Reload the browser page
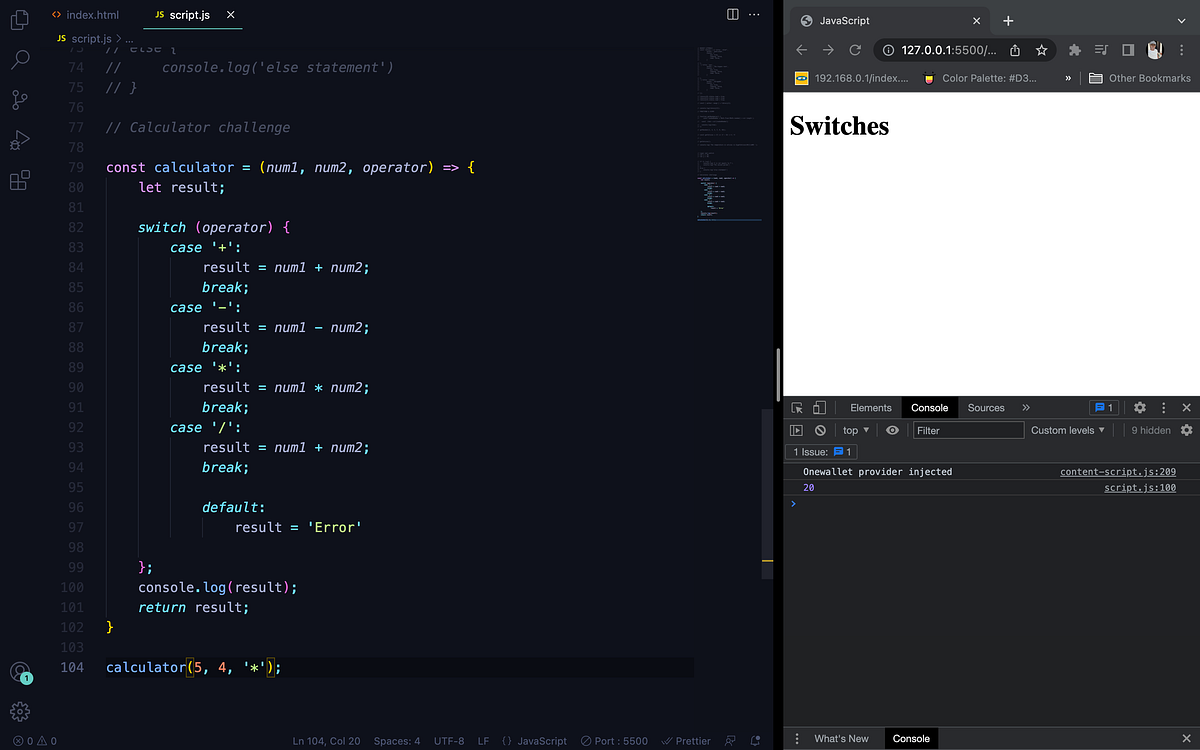The height and width of the screenshot is (750, 1200). [x=855, y=50]
